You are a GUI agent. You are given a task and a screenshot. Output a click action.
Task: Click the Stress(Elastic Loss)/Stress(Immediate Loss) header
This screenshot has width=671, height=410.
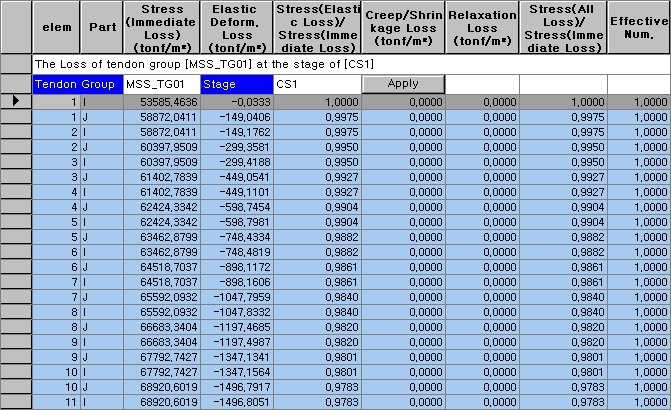coord(318,27)
